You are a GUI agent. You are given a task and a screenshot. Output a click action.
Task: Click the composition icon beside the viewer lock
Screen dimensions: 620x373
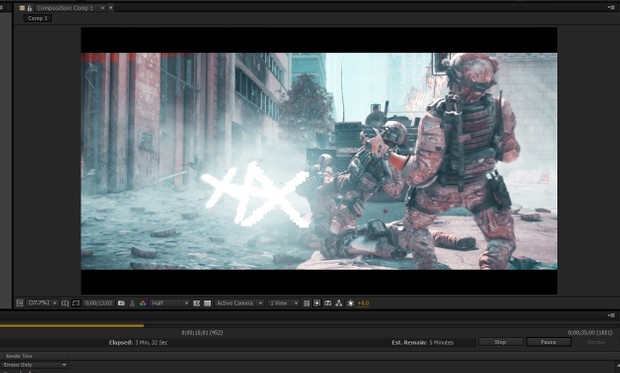click(22, 8)
